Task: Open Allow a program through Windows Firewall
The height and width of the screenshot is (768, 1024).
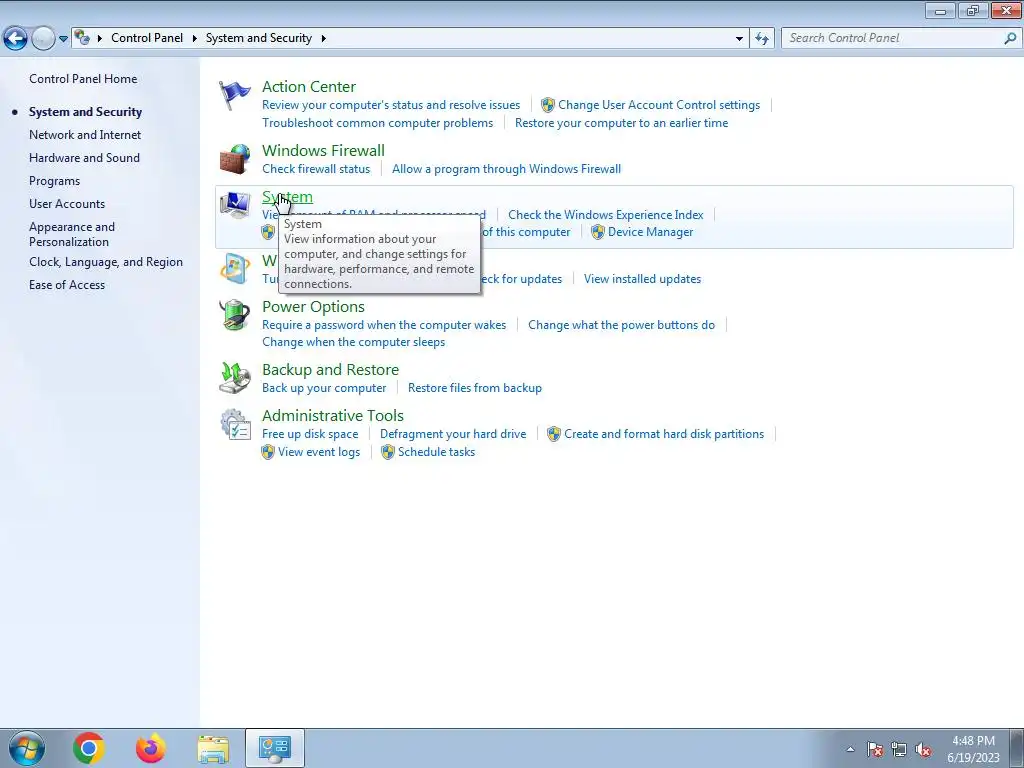Action: pos(506,168)
